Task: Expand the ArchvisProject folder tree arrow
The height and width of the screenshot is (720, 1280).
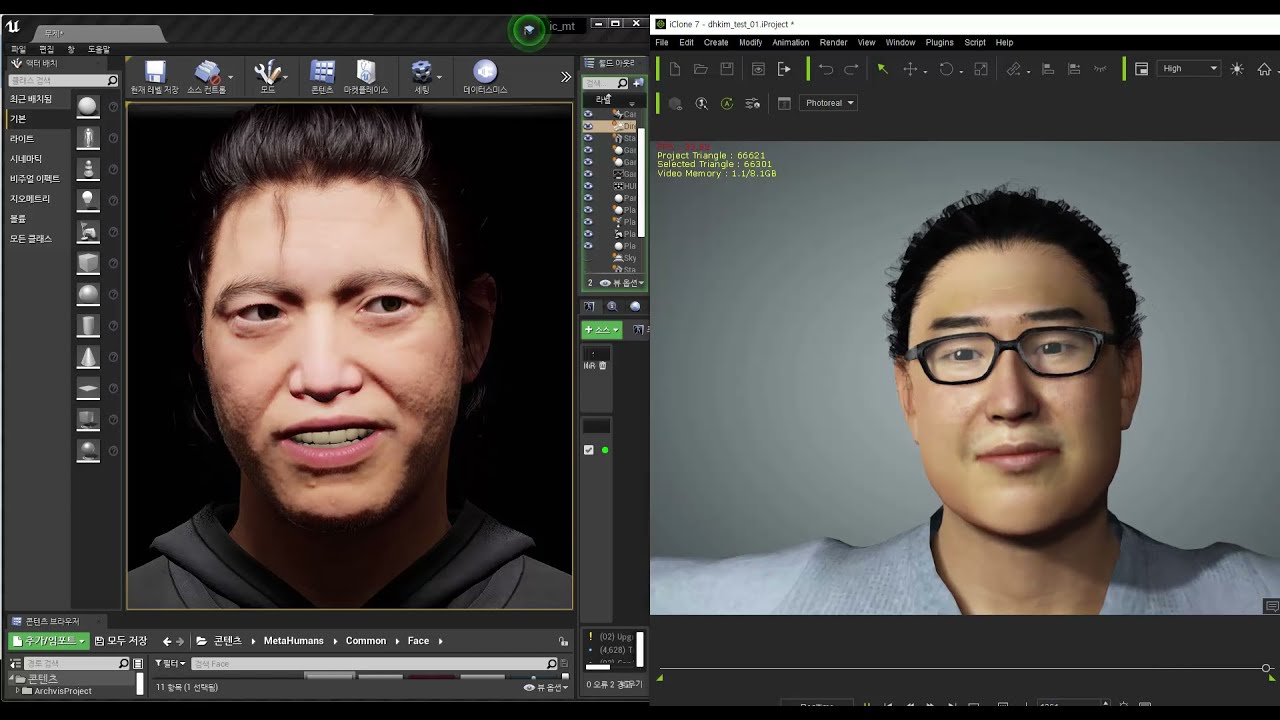Action: pos(17,691)
